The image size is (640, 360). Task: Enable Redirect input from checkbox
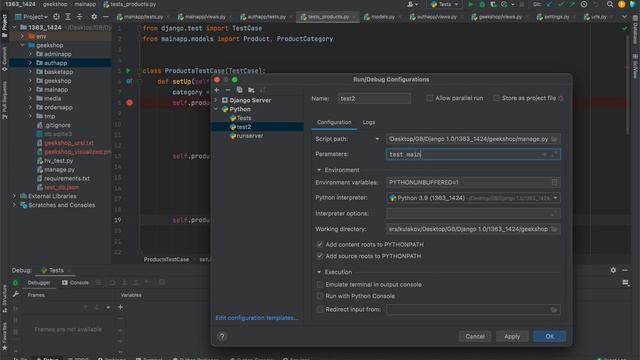tap(320, 309)
